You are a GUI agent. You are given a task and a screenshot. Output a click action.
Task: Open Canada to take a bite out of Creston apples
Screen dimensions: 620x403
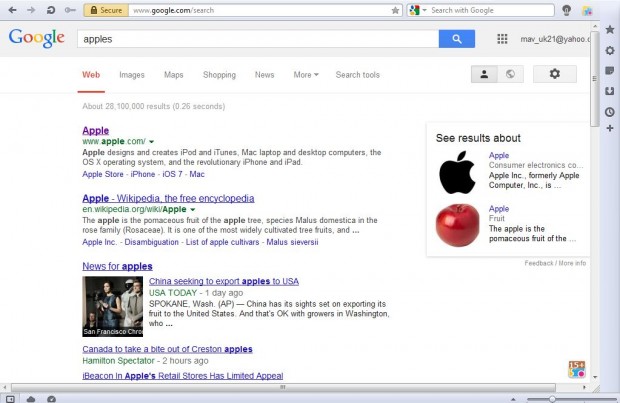coord(167,349)
